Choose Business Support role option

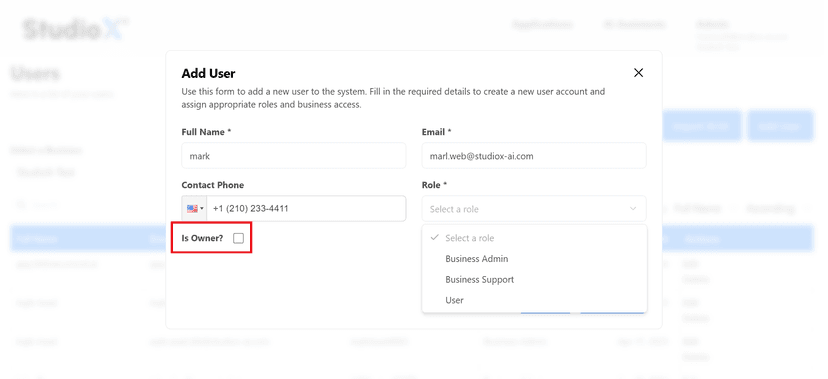pyautogui.click(x=534, y=279)
